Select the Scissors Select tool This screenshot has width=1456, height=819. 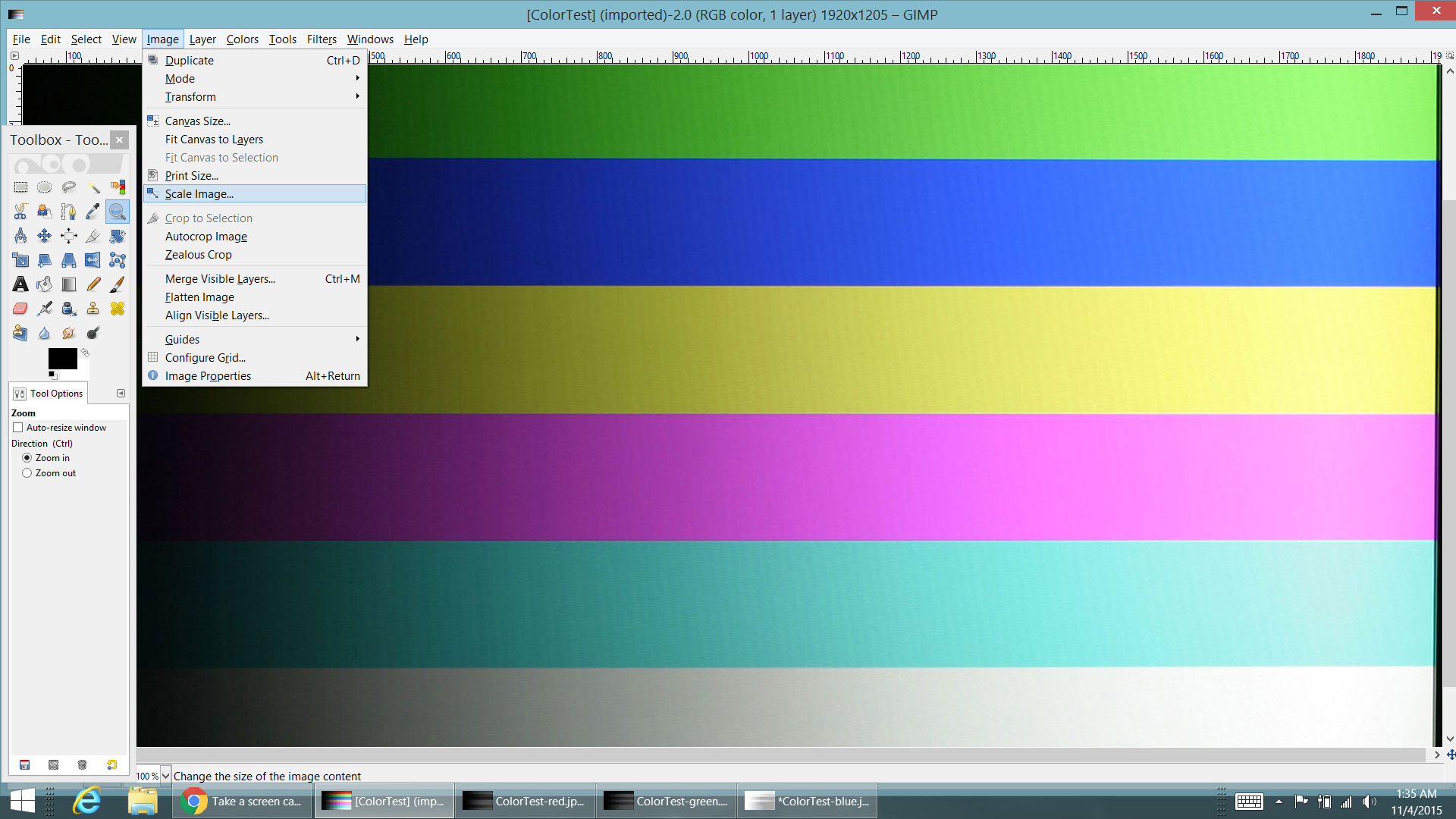click(20, 212)
